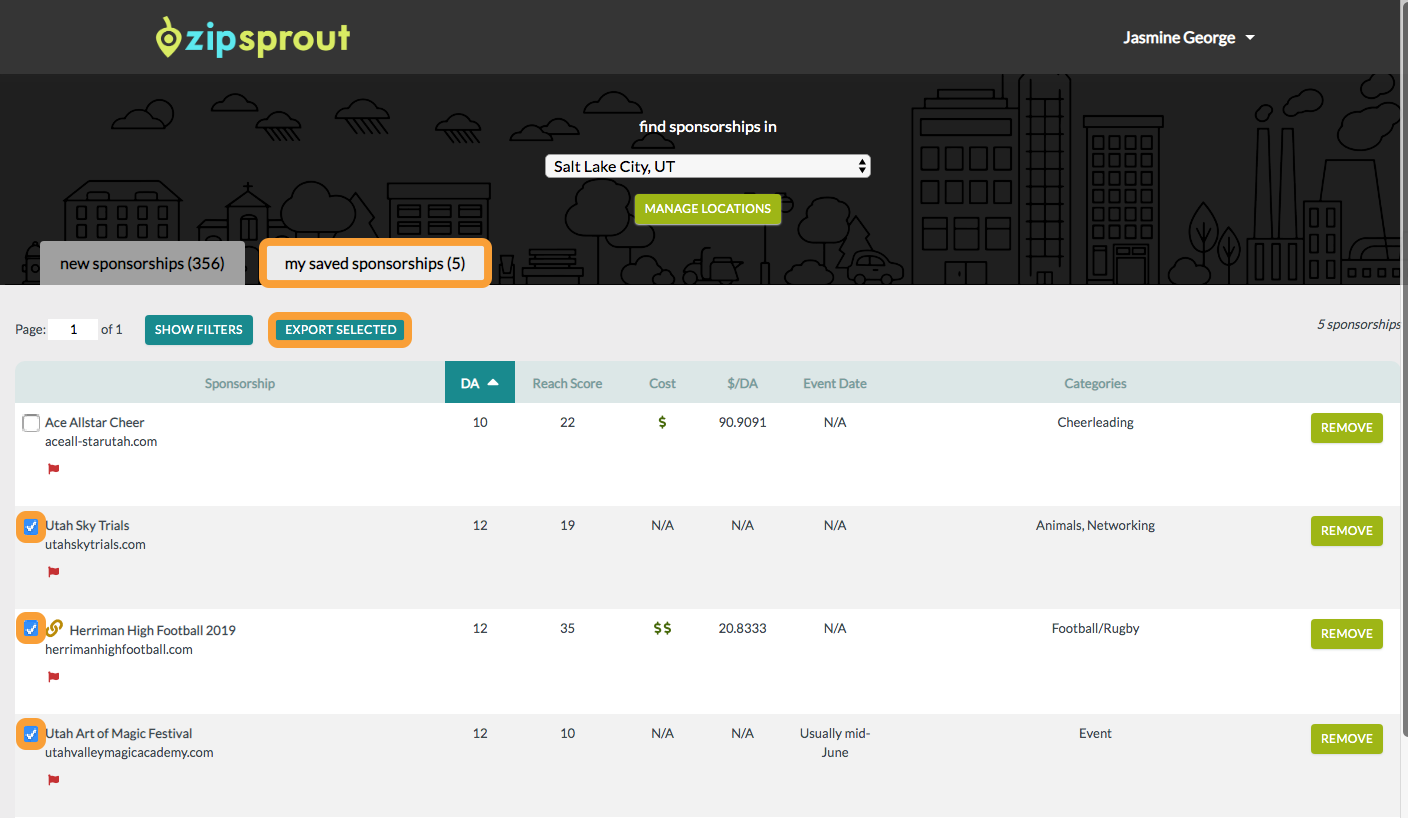Image resolution: width=1408 pixels, height=818 pixels.
Task: Sort by Event Date column header
Action: click(x=835, y=383)
